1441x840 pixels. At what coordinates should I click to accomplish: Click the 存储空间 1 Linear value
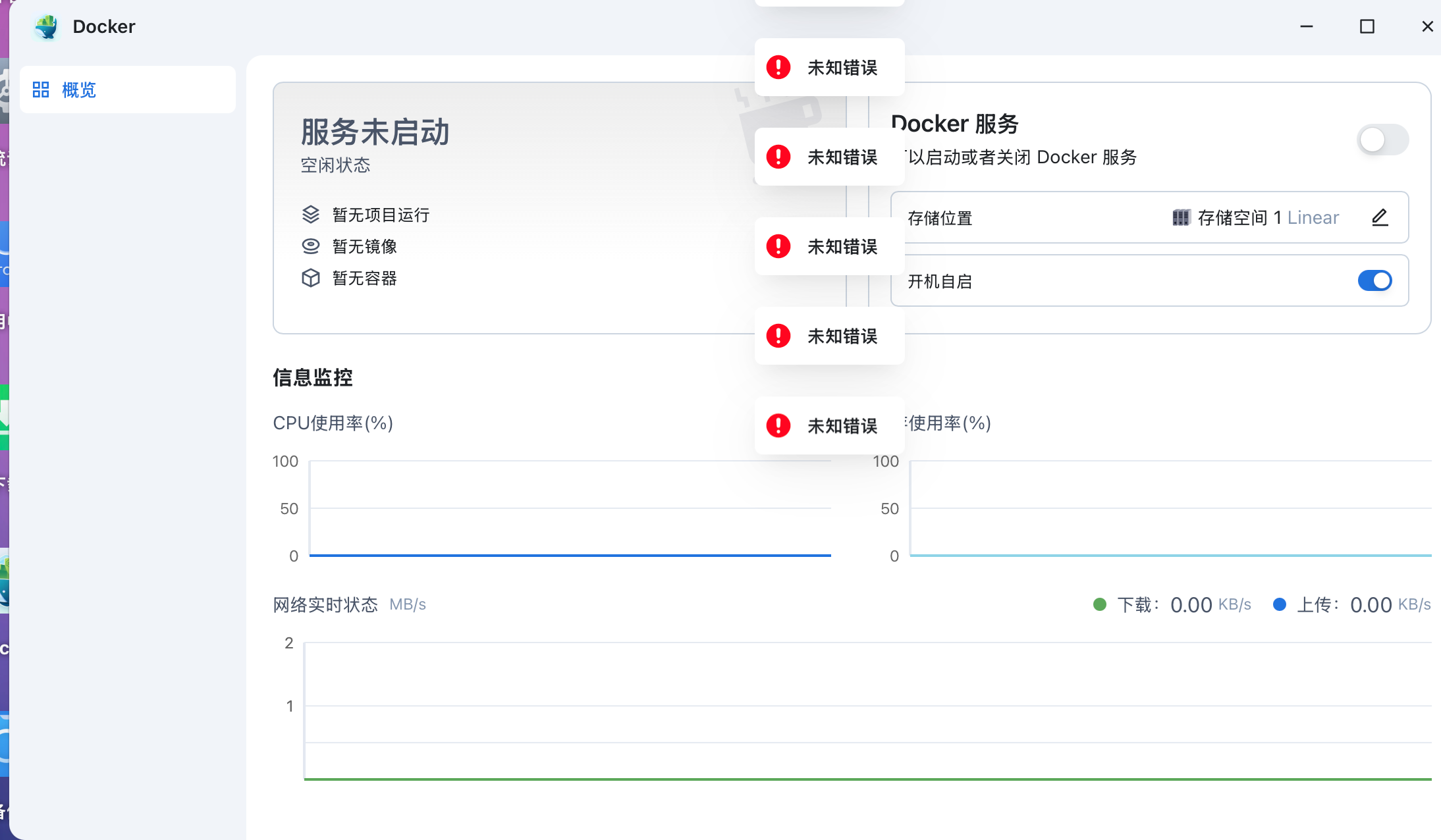(x=1268, y=217)
